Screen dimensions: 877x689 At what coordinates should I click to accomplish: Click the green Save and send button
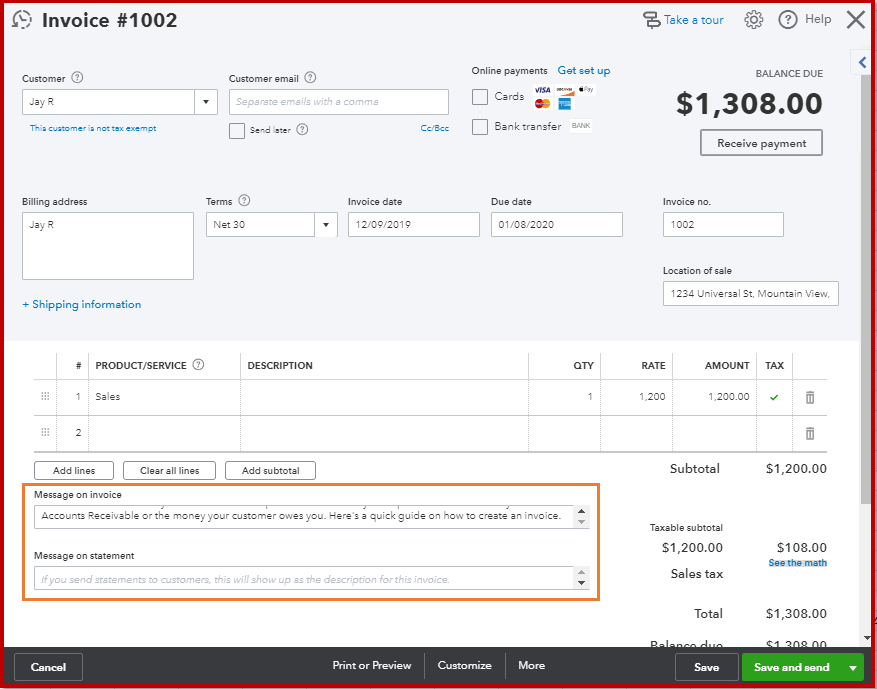(791, 667)
